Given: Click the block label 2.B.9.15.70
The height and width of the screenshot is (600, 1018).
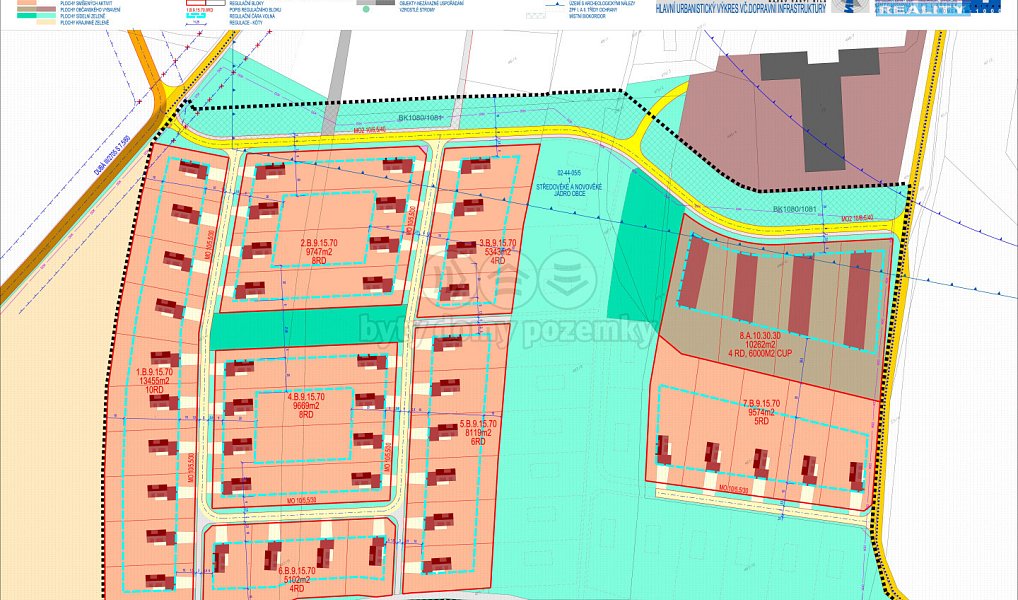Looking at the screenshot, I should click(319, 243).
